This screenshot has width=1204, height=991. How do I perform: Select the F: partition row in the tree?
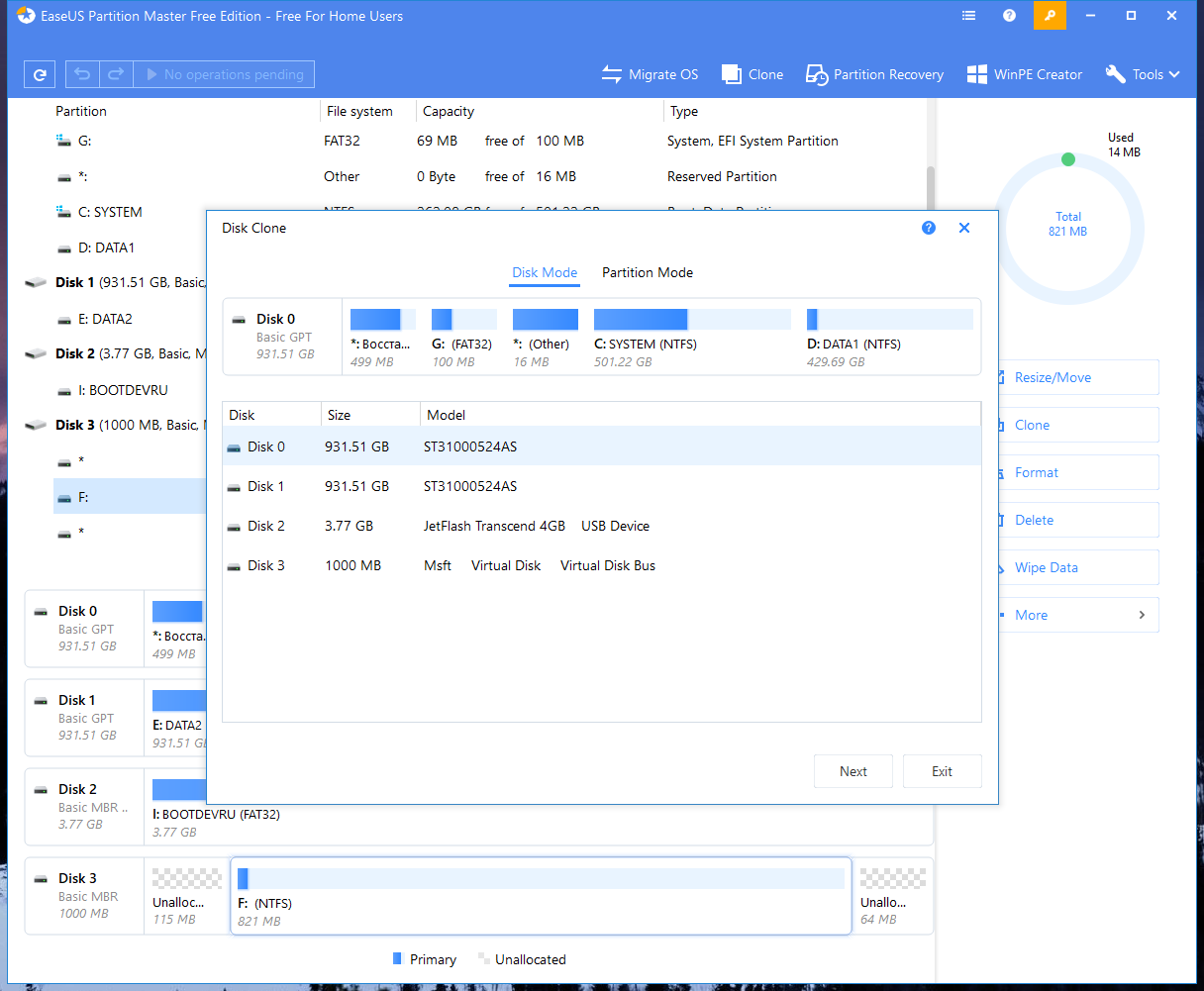130,497
